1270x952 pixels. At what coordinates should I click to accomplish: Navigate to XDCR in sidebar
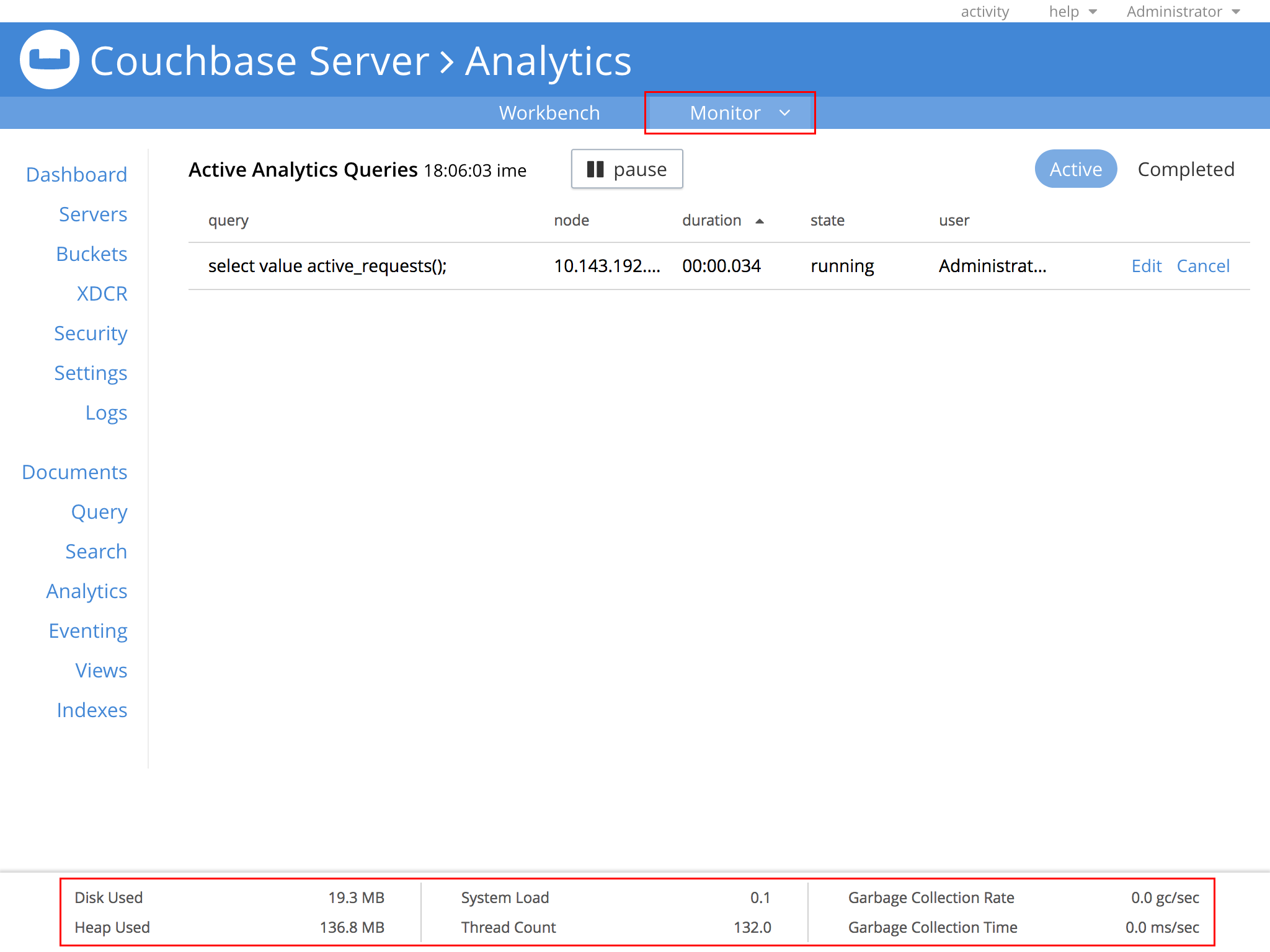102,294
